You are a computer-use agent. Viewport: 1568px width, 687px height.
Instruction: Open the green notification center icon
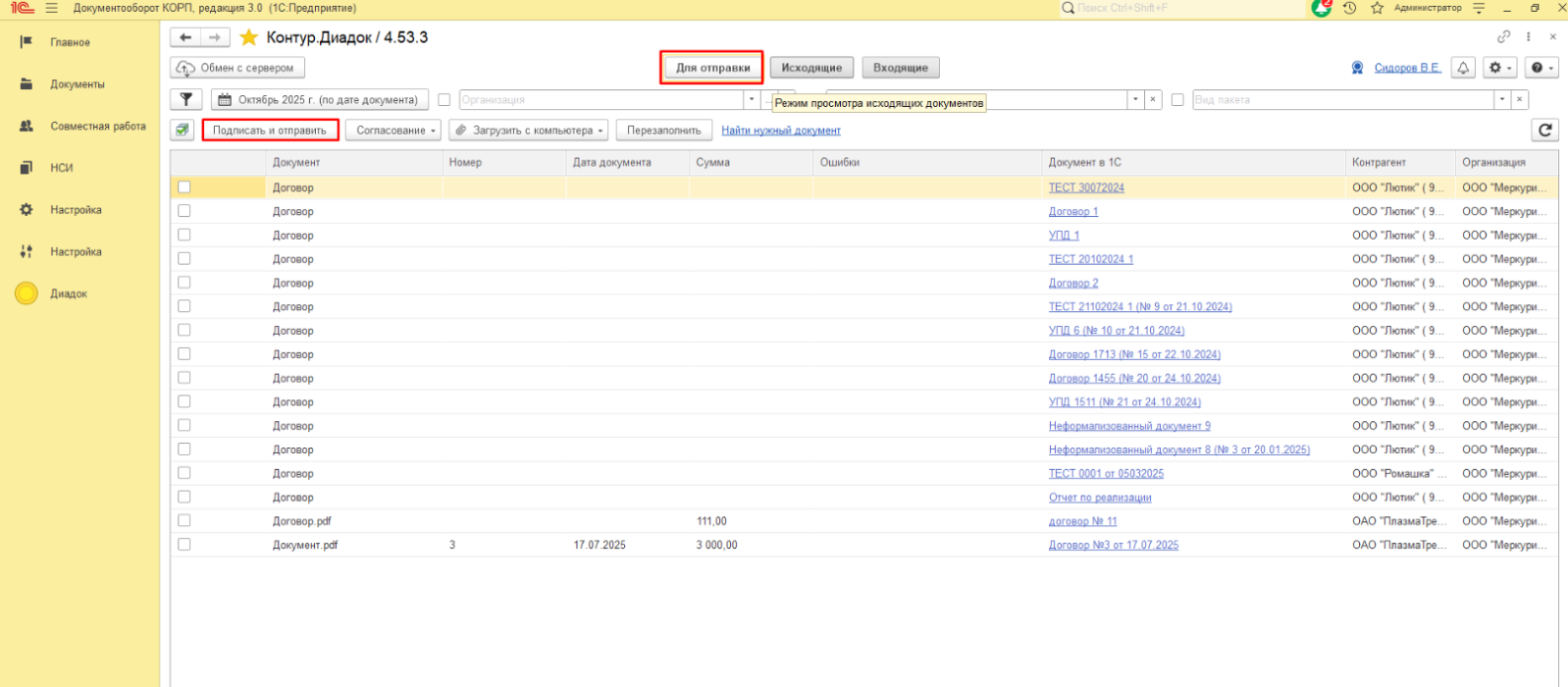click(x=1321, y=8)
